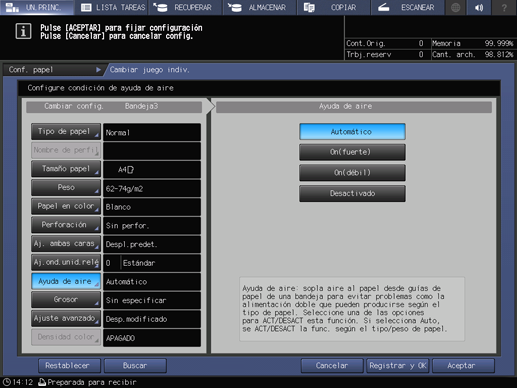The width and height of the screenshot is (517, 388).
Task: Click the Normal paper type value
Action: coord(152,132)
